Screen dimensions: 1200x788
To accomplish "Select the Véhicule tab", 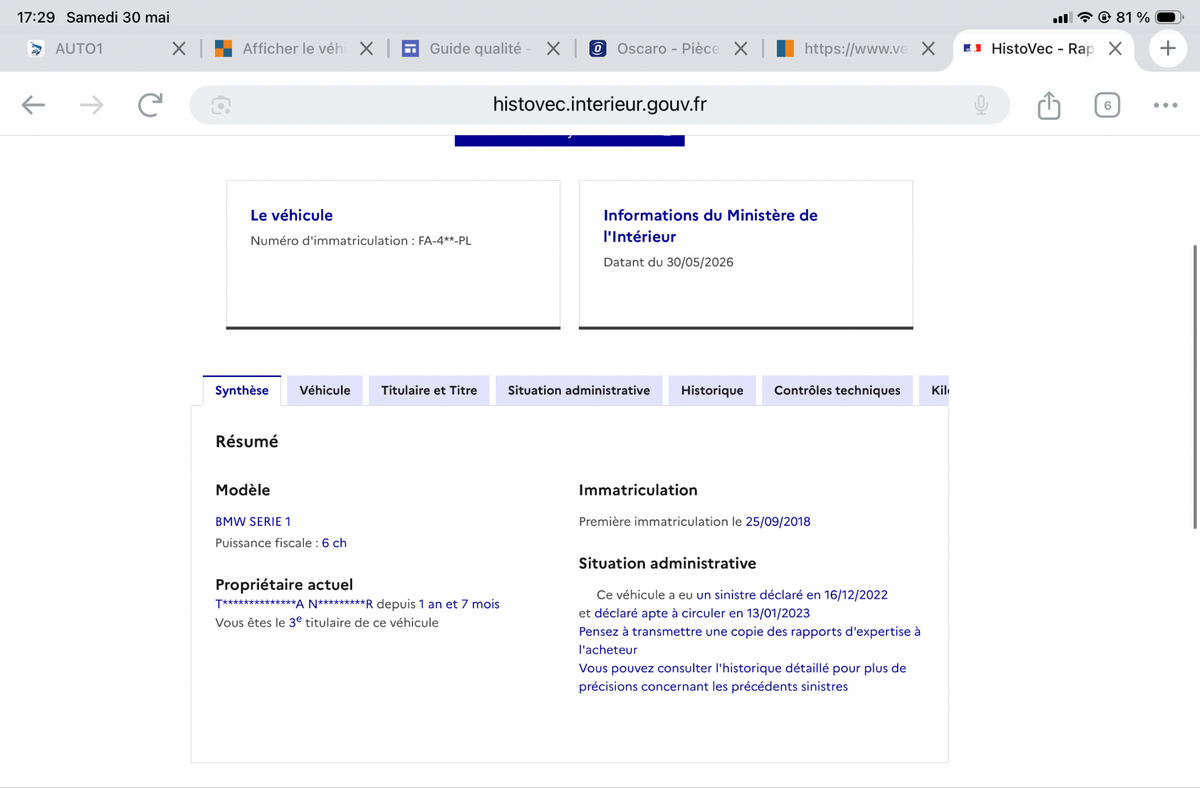I will (325, 390).
